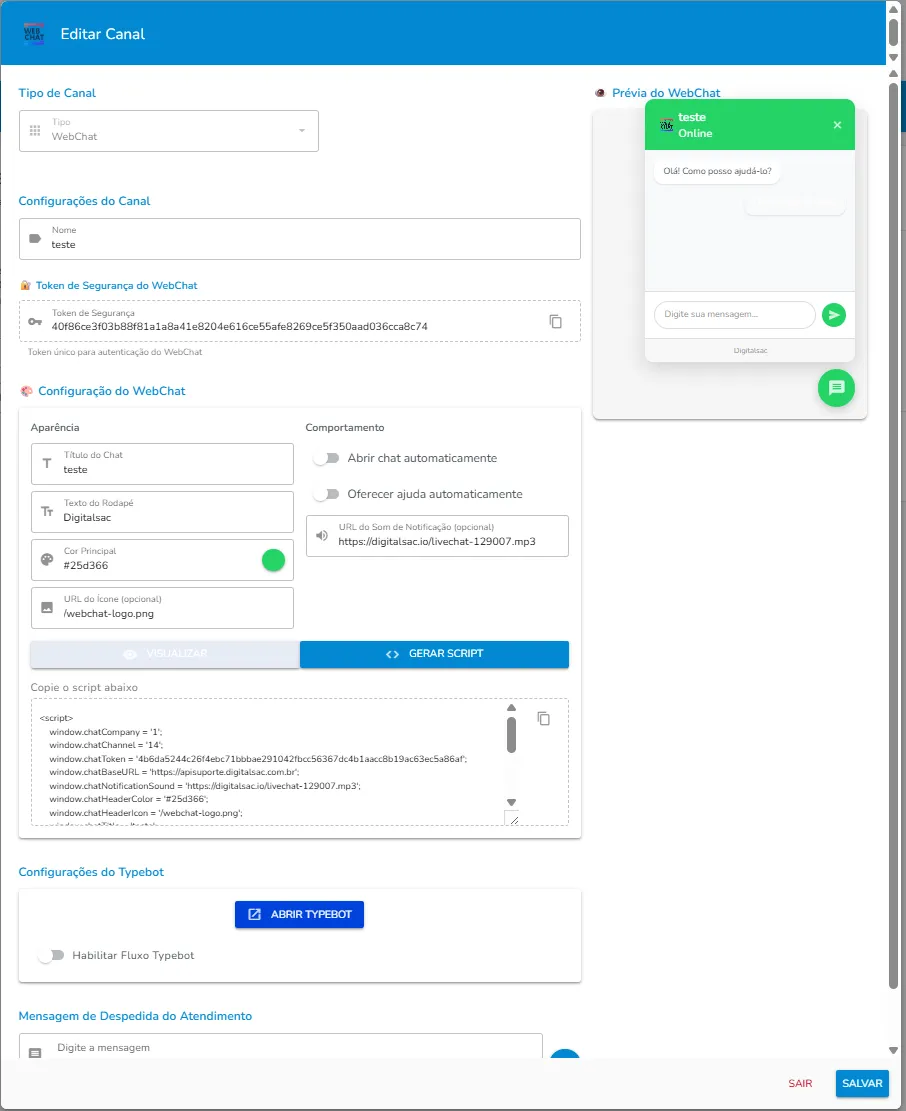
Task: Open Typebot with the ABRIR TYPEBOT button
Action: click(x=299, y=914)
